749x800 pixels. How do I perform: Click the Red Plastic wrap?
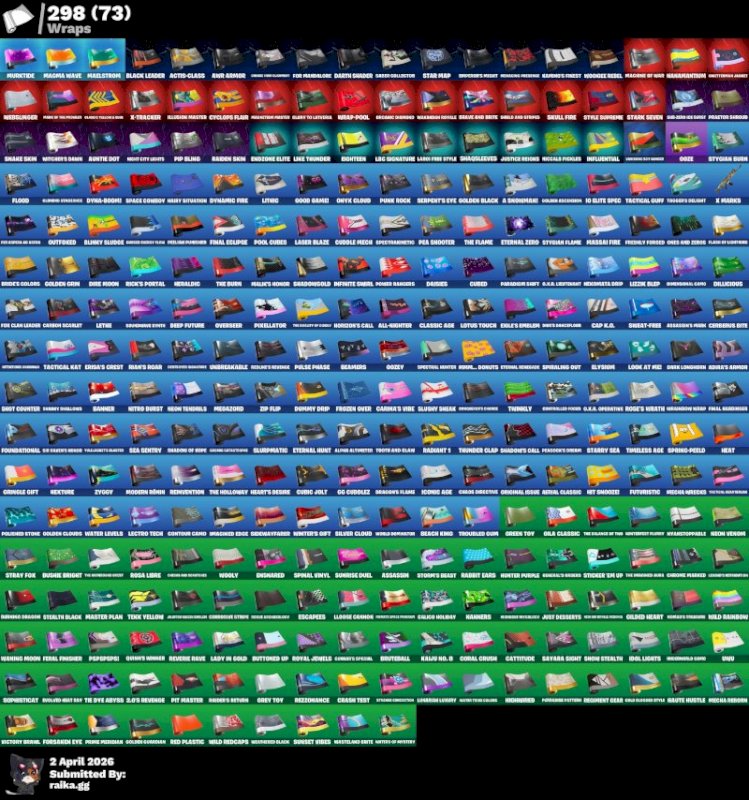(187, 727)
